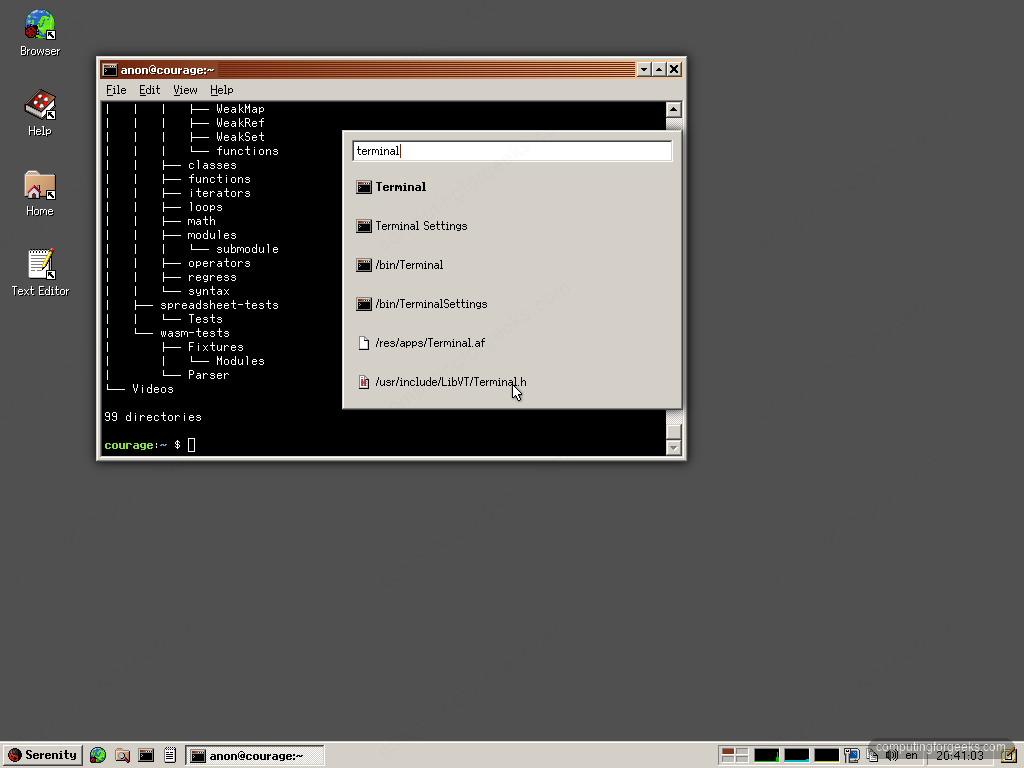Click 'classes' in the terminal tree output
Viewport: 1024px width, 768px height.
[212, 165]
